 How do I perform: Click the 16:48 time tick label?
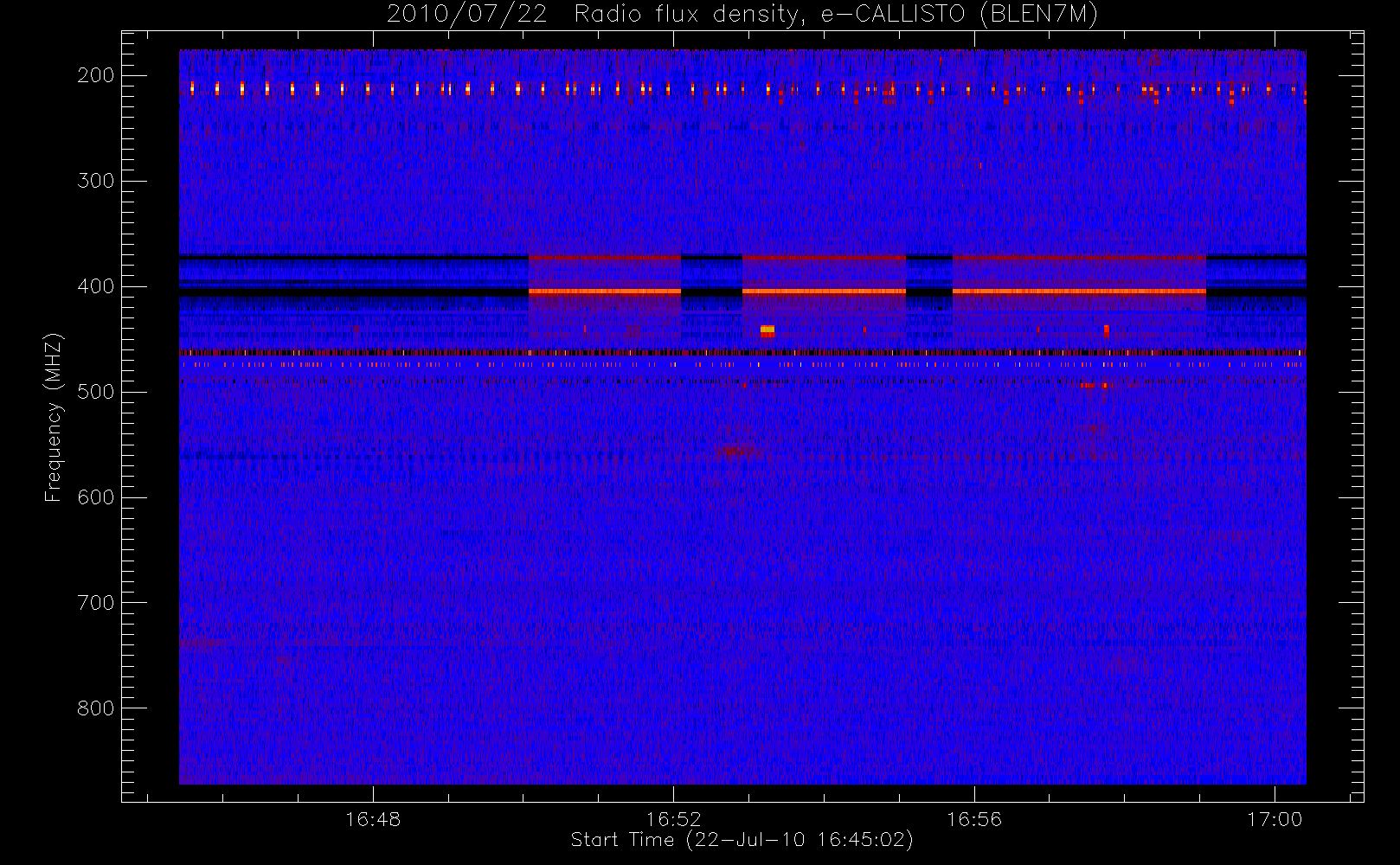[373, 819]
